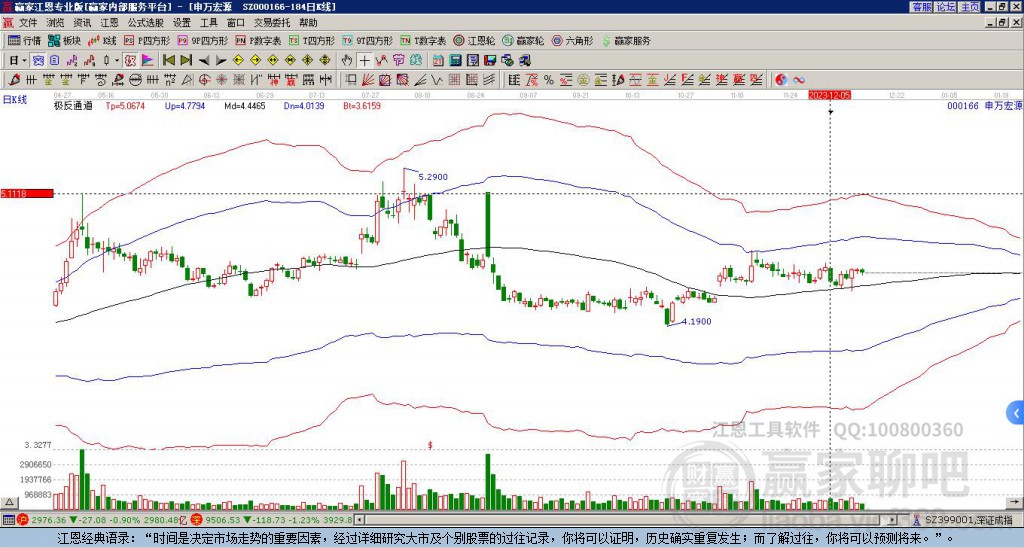This screenshot has height=548, width=1024.
Task: Select the red pen drawing tool
Action: (14, 80)
